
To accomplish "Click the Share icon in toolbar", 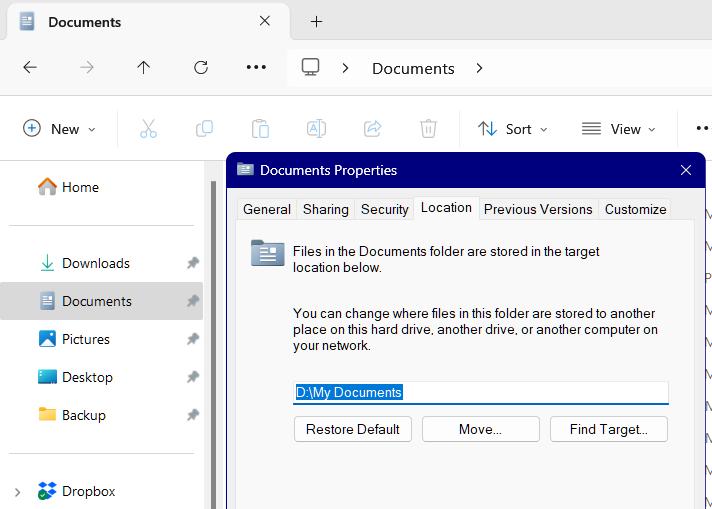I will (x=372, y=129).
